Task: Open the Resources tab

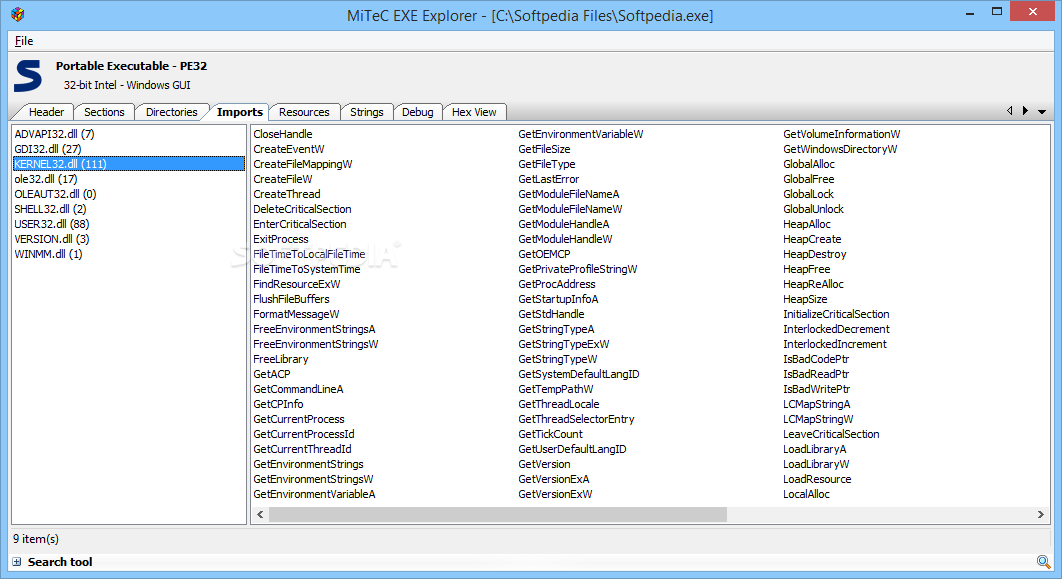Action: (304, 112)
